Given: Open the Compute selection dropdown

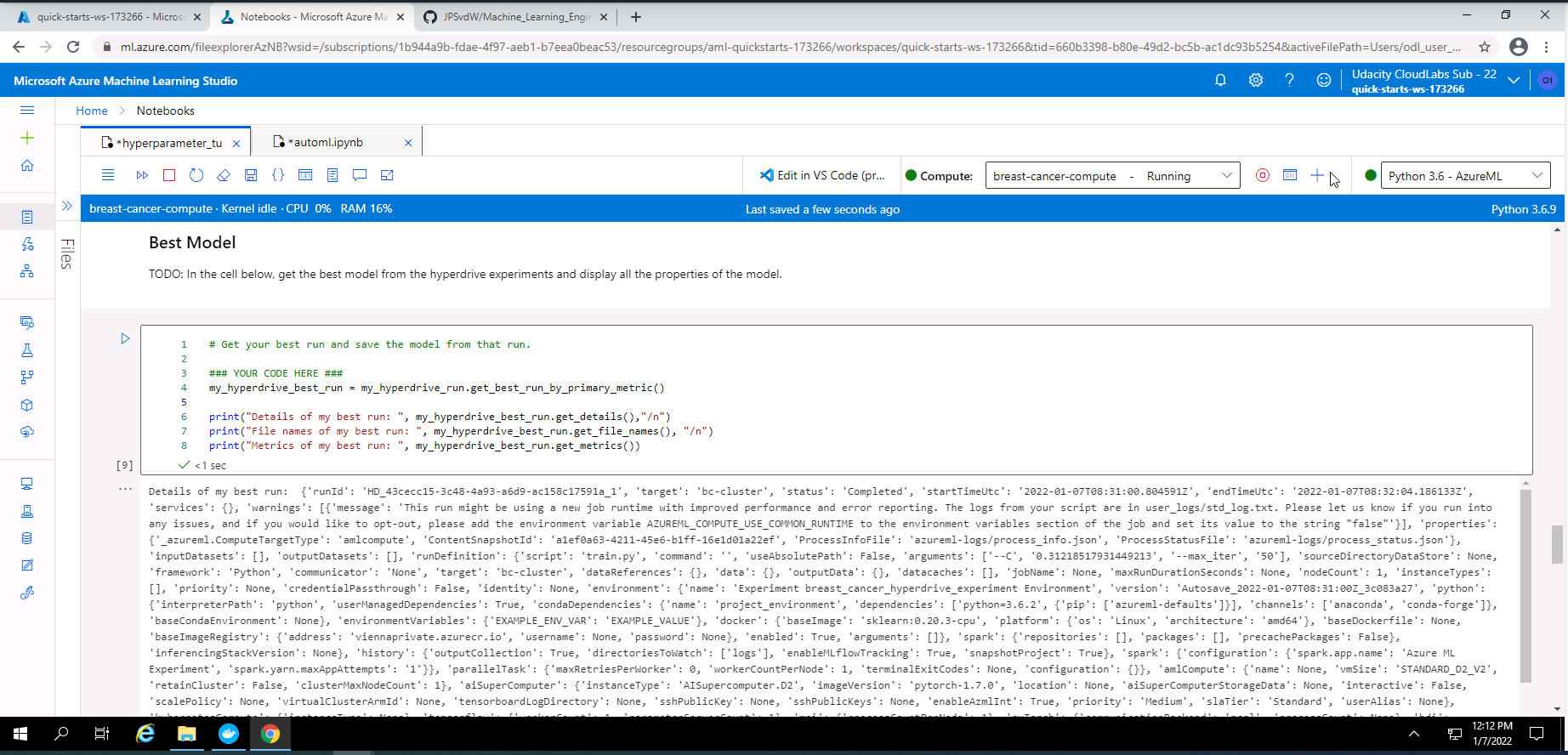Looking at the screenshot, I should (1112, 175).
